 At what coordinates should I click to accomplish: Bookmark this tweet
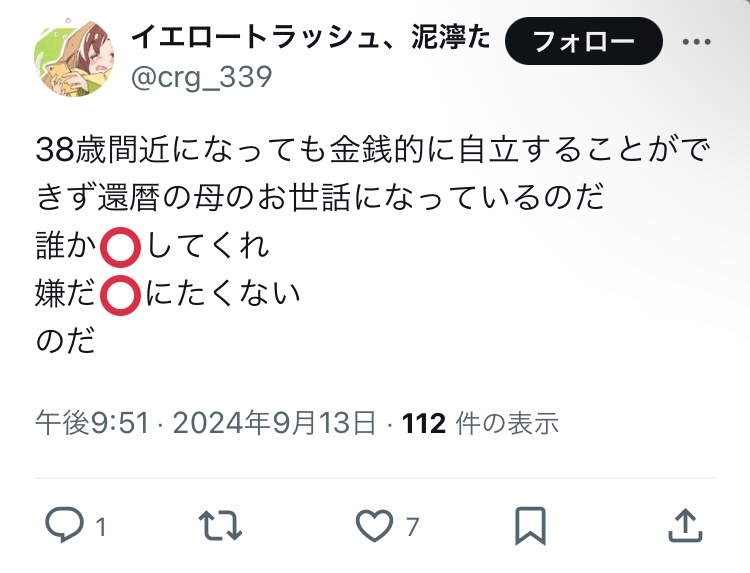coord(530,526)
